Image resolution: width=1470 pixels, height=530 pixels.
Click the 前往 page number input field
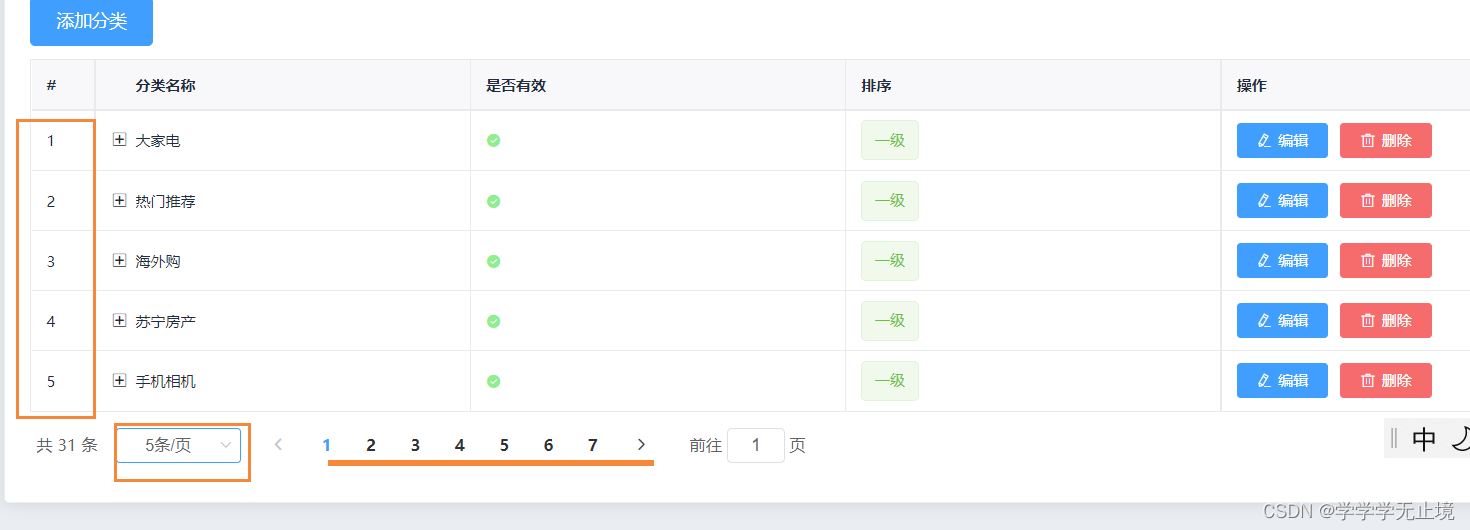(x=755, y=446)
